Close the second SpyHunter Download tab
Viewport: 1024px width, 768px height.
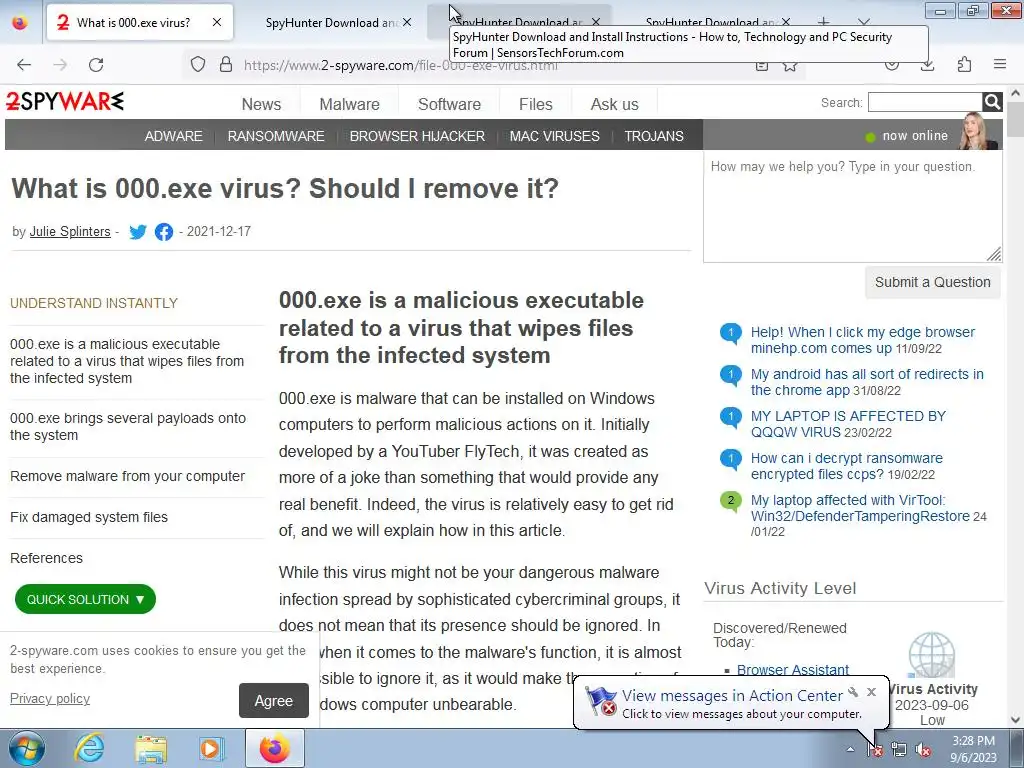tap(595, 22)
